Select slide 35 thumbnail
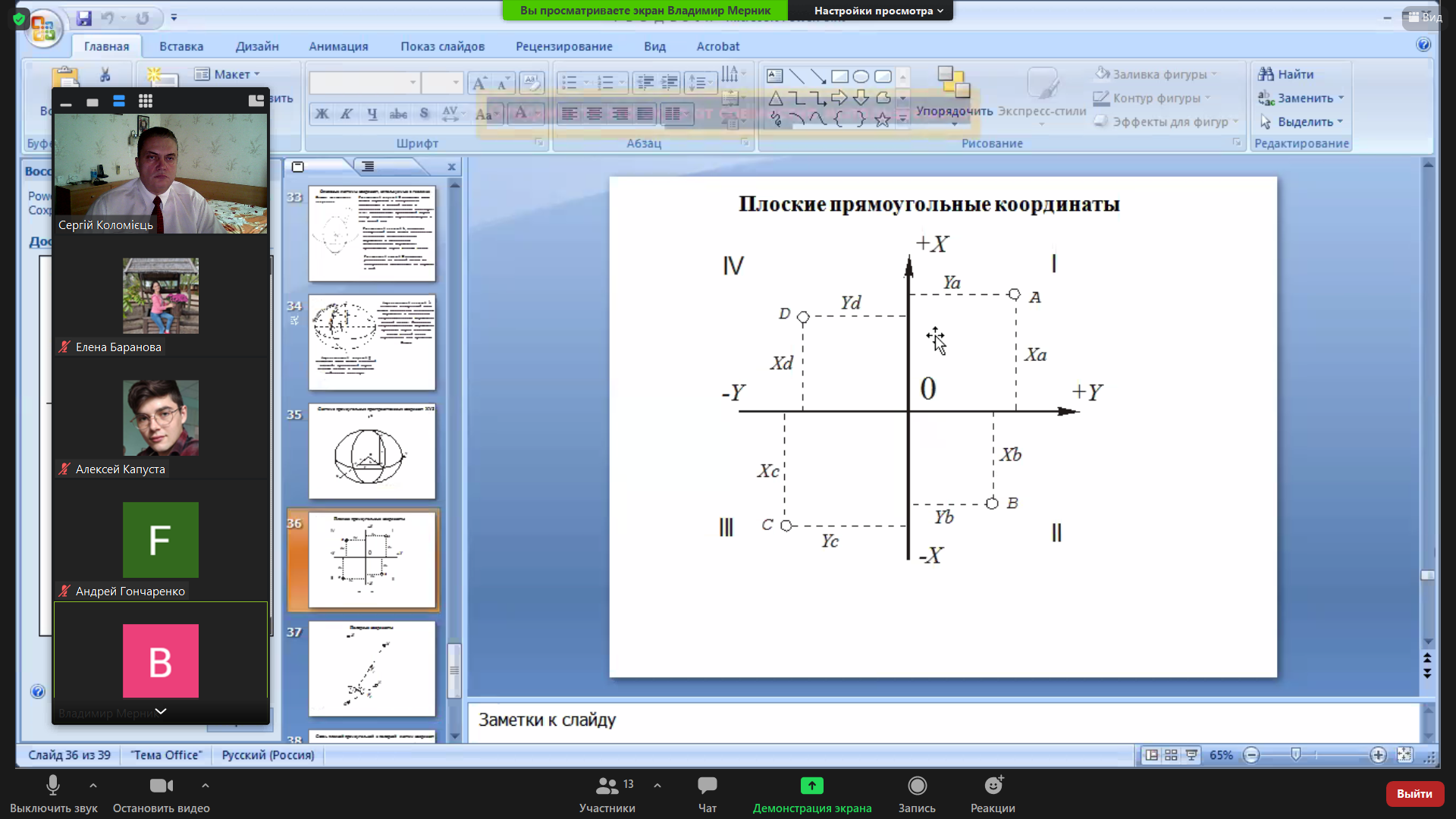Screen dimensions: 1456x819 [x=372, y=451]
